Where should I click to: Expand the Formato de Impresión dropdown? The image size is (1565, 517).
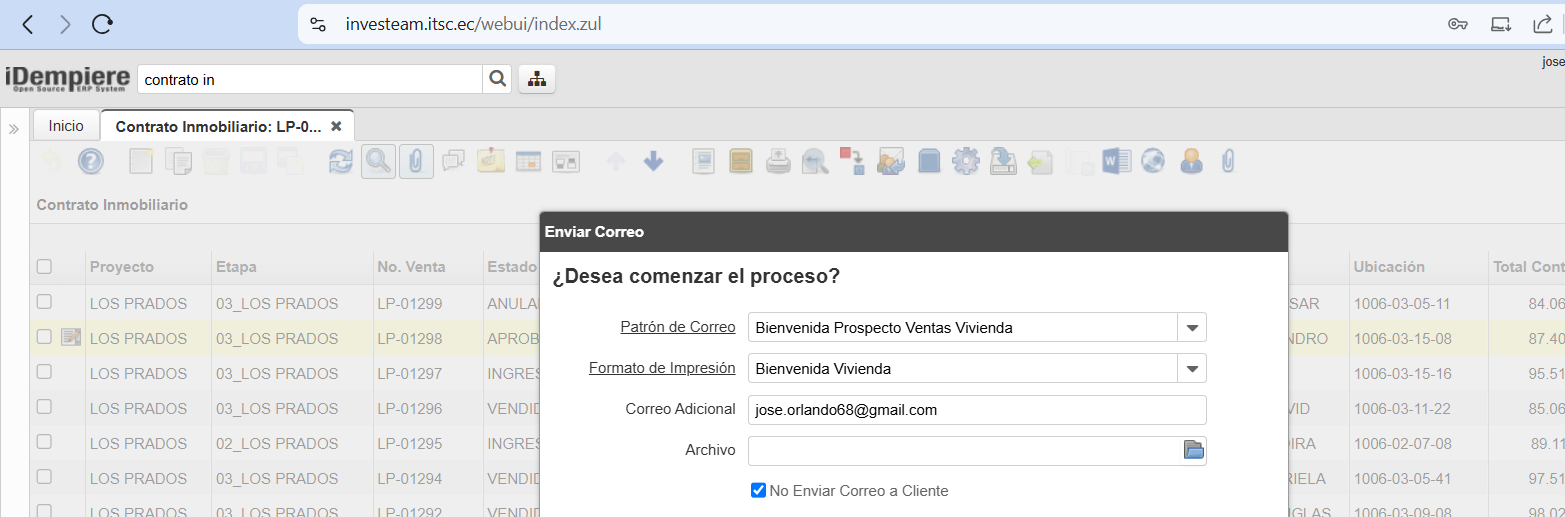point(1192,368)
